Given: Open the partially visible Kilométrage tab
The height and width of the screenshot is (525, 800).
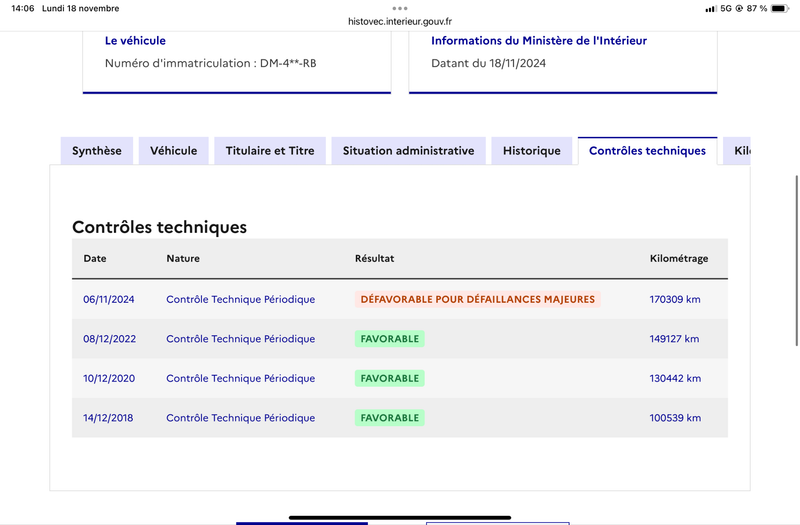Looking at the screenshot, I should click(x=737, y=151).
